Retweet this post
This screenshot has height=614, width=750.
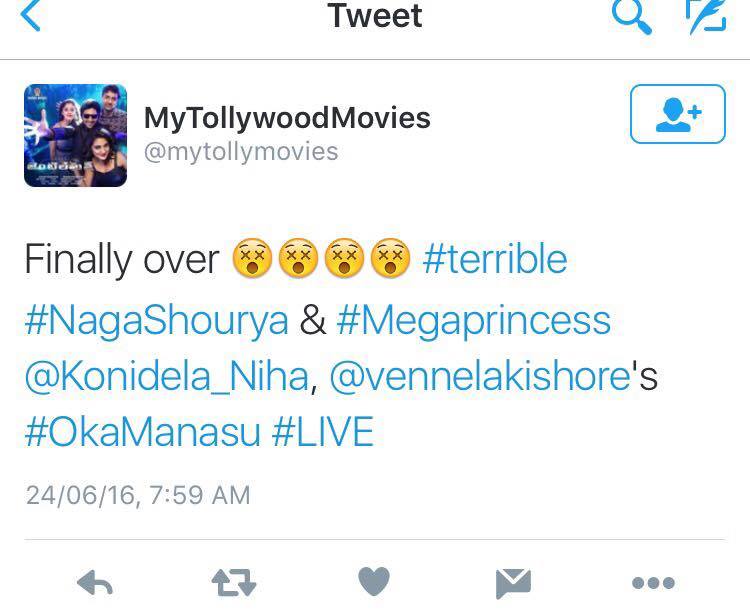coord(234,583)
